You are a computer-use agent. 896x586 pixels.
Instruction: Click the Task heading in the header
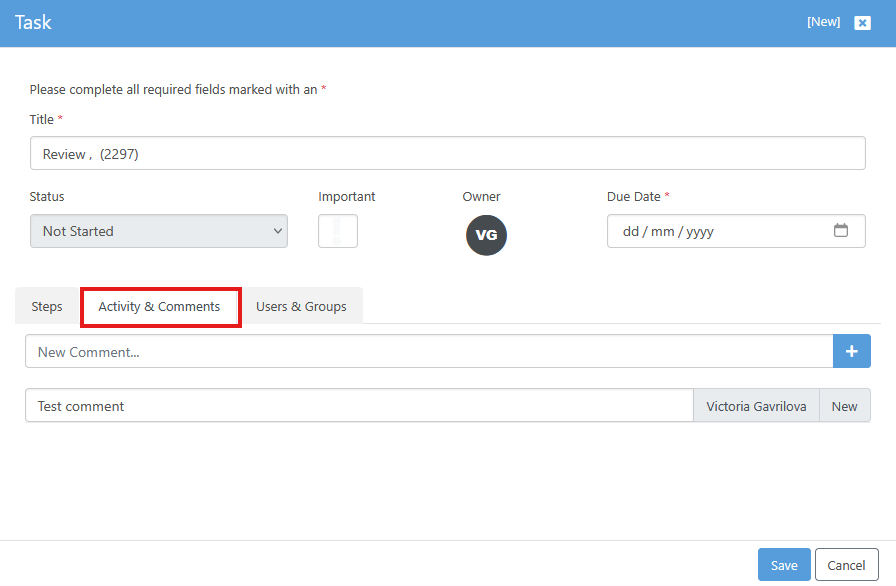point(33,22)
